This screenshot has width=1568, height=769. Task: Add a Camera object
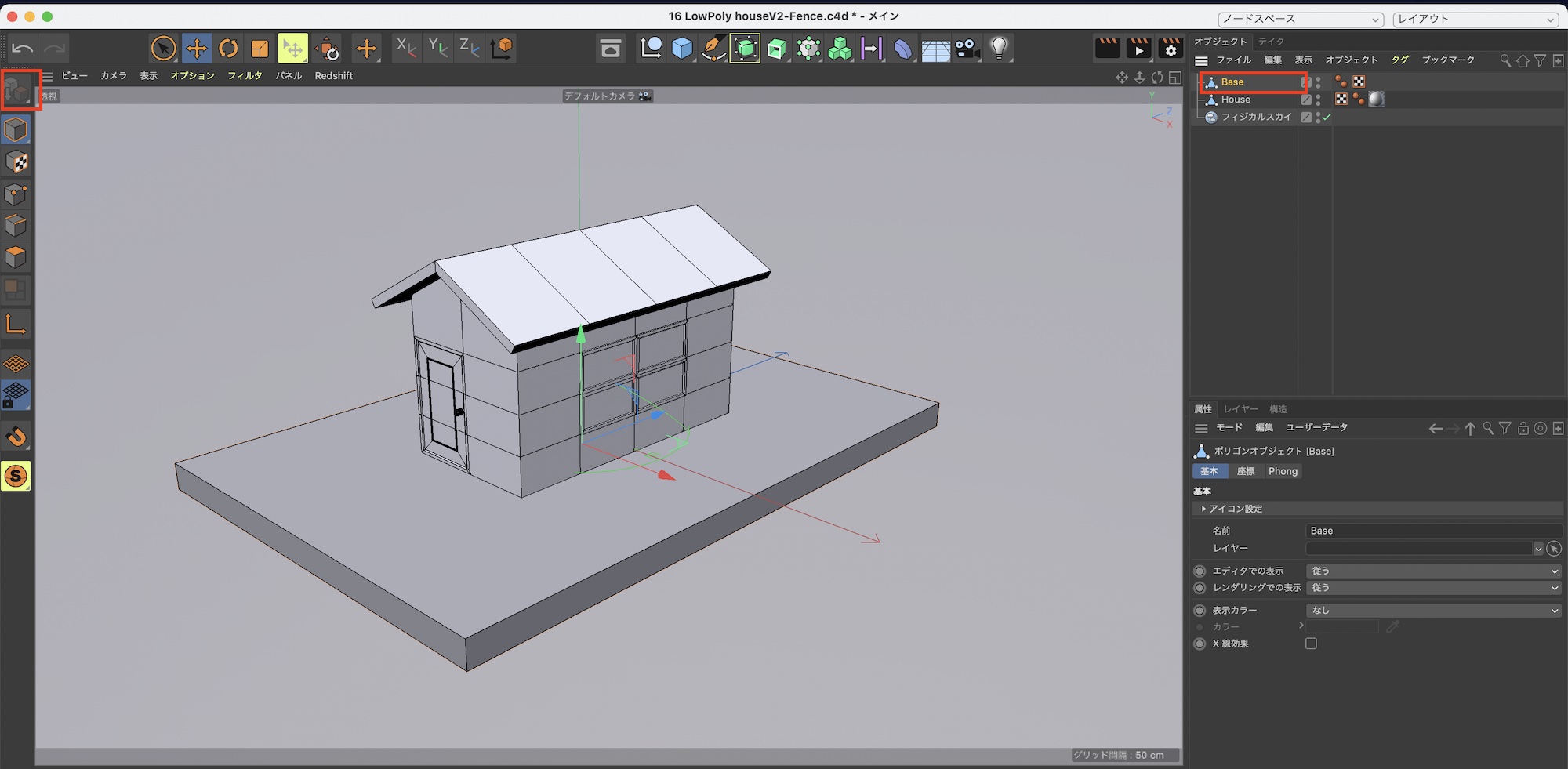tap(967, 49)
